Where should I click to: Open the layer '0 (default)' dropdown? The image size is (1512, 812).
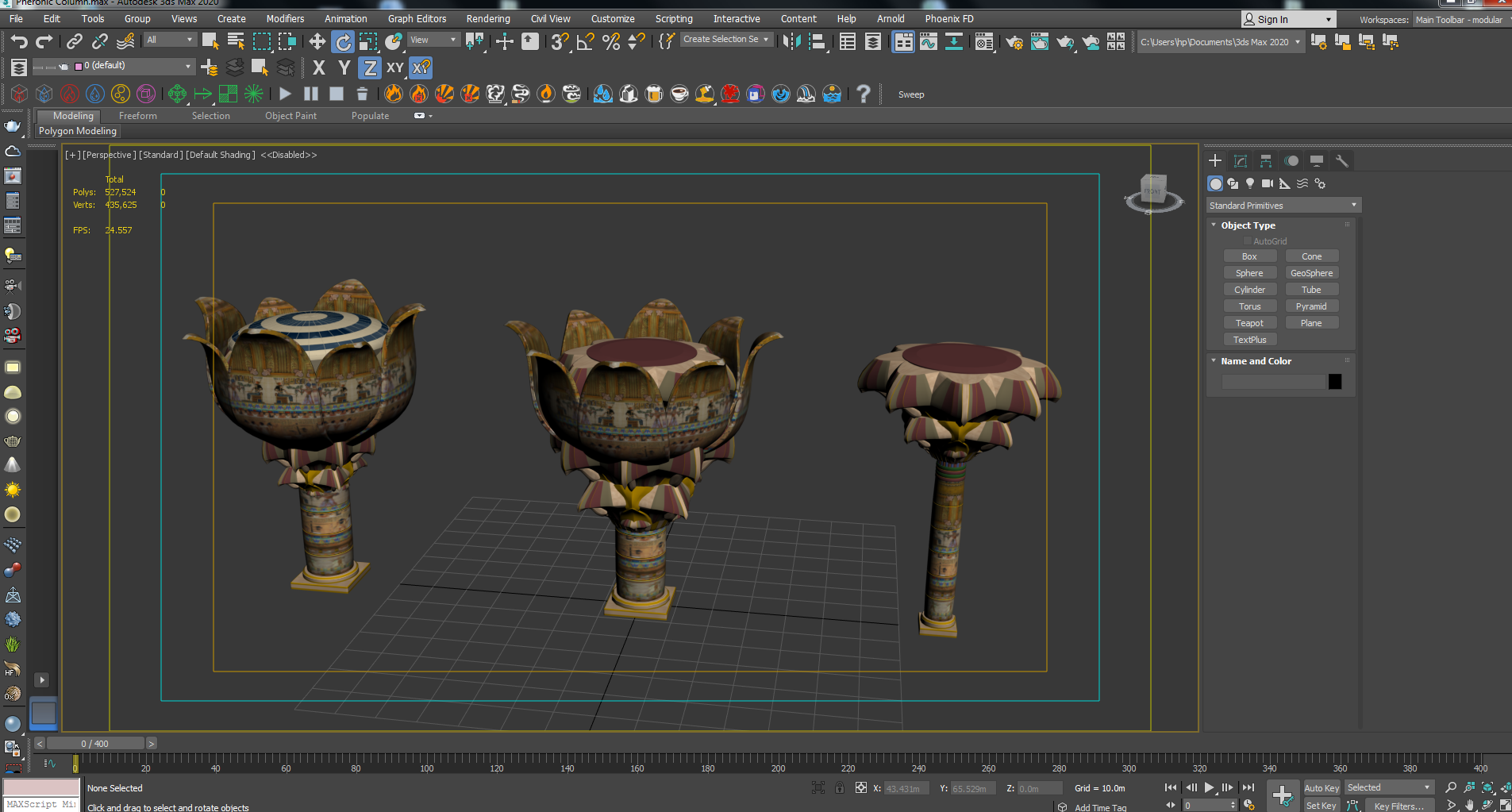coord(187,66)
